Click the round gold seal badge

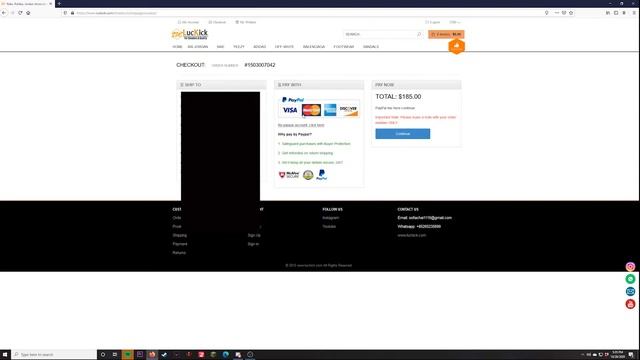click(x=308, y=175)
